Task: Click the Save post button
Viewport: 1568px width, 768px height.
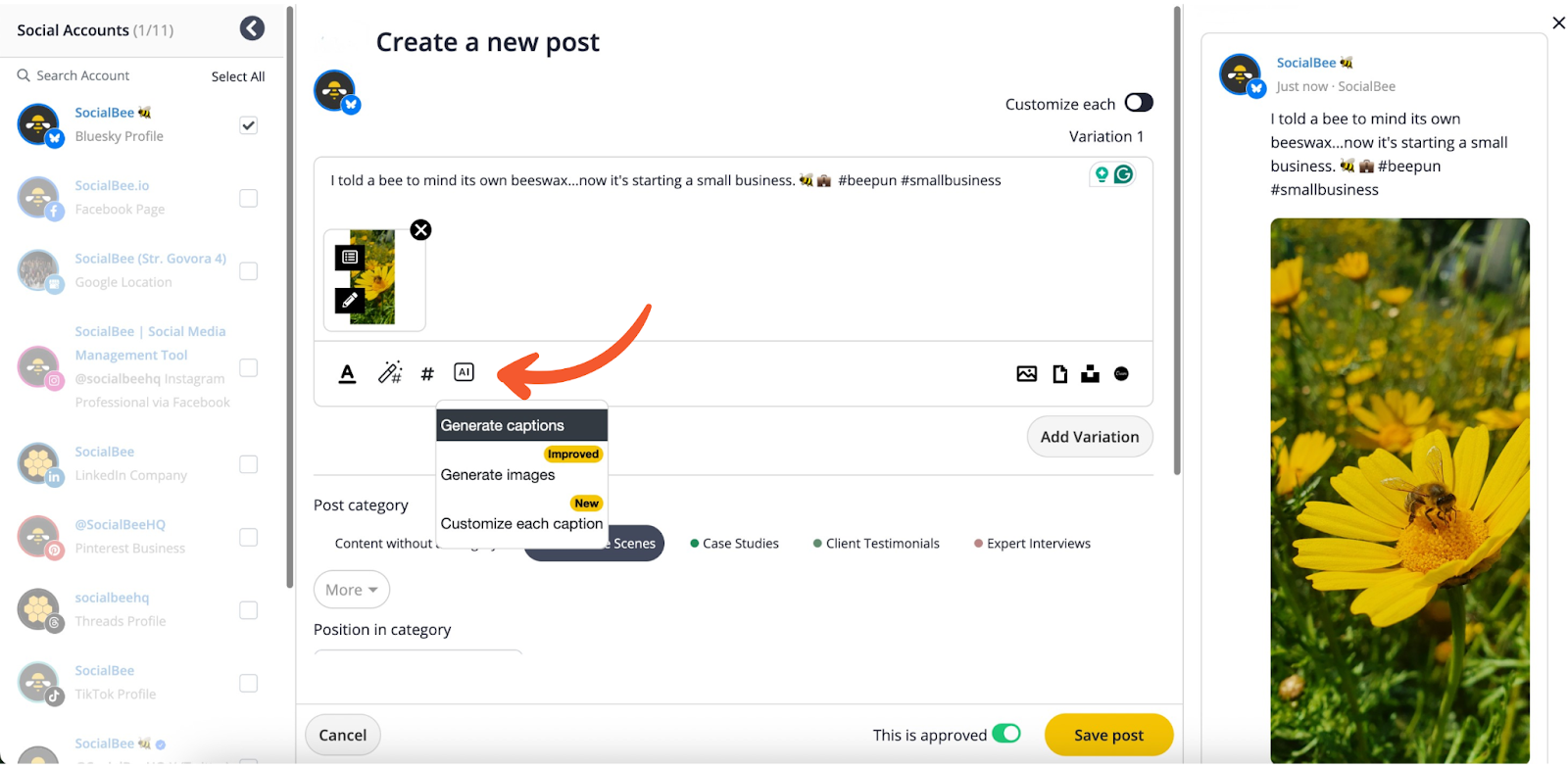Action: [x=1108, y=735]
